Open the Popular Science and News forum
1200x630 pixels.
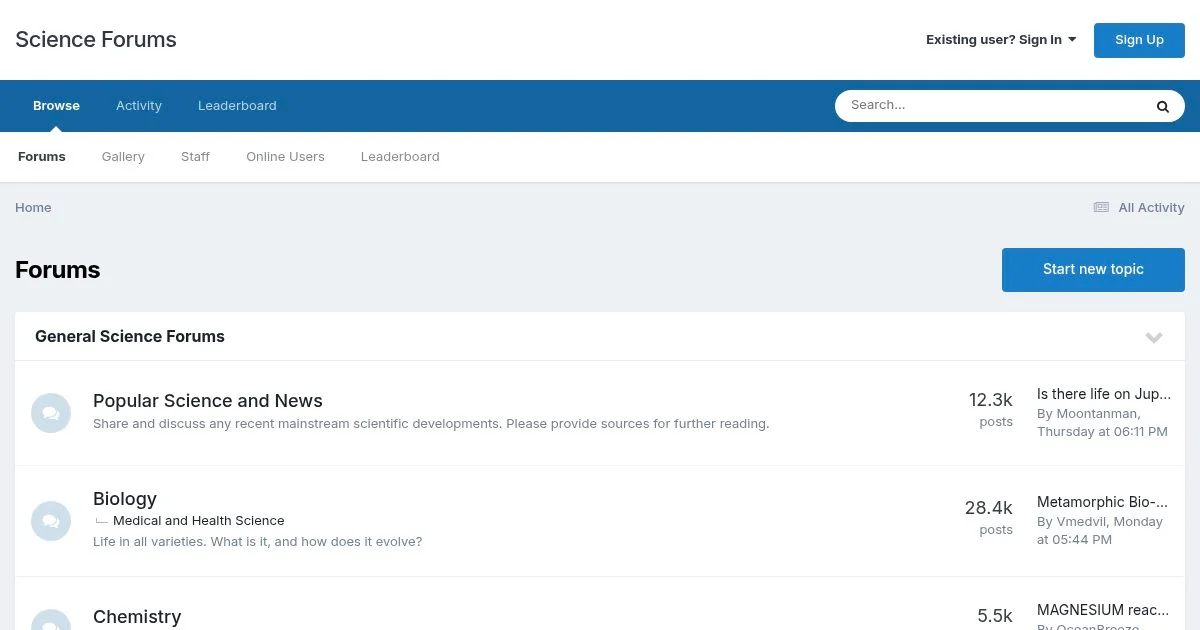(208, 401)
